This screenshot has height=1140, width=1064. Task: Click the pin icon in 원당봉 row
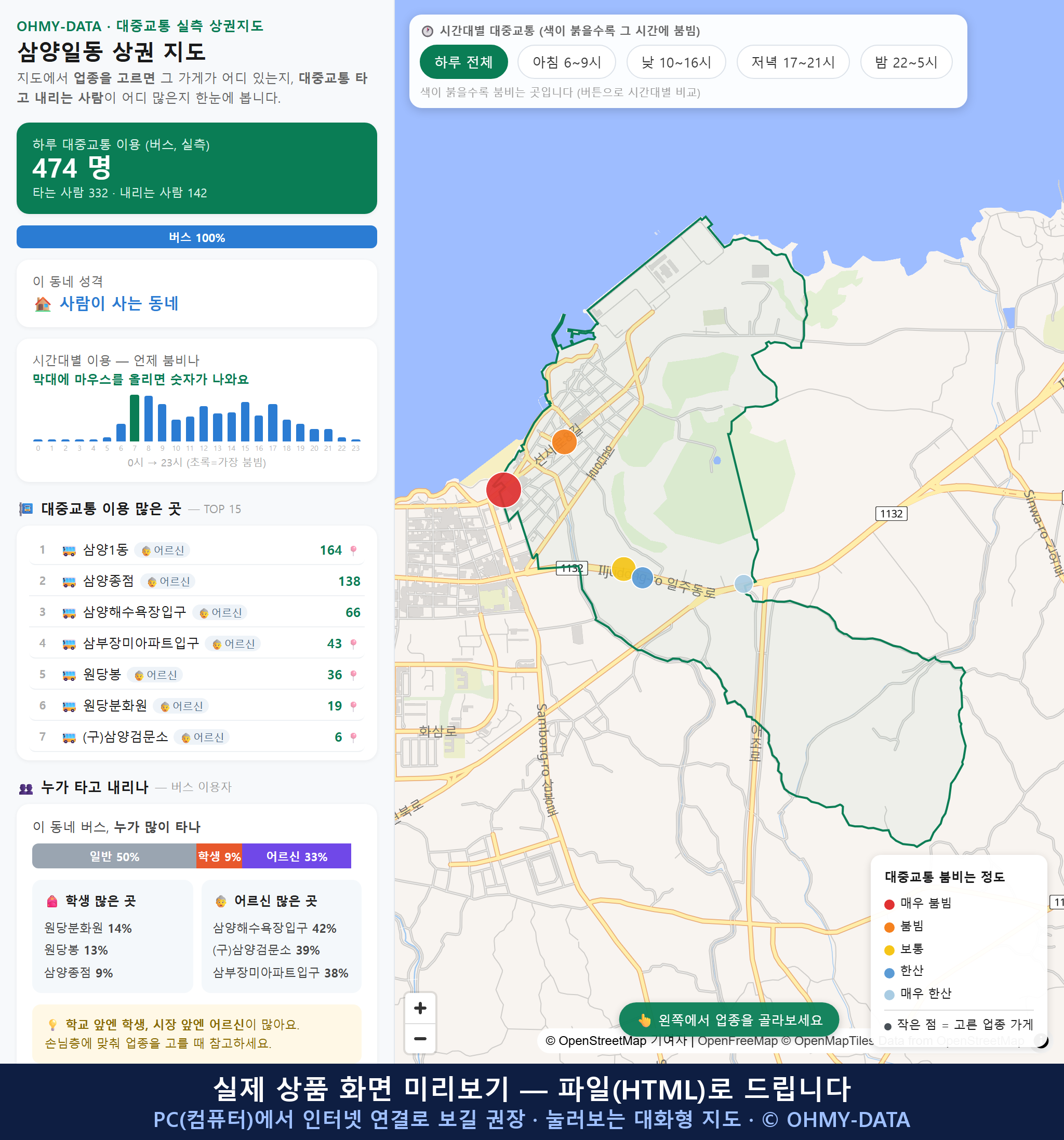pyautogui.click(x=353, y=675)
